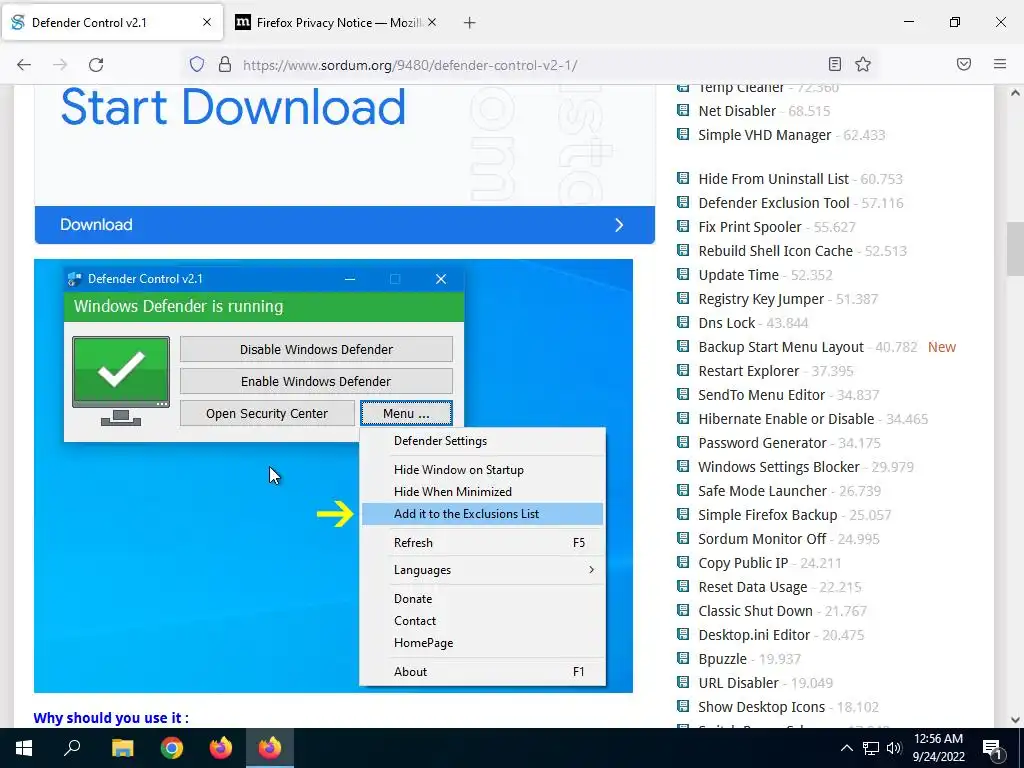
Task: Open the taskbar search icon
Action: pos(72,748)
